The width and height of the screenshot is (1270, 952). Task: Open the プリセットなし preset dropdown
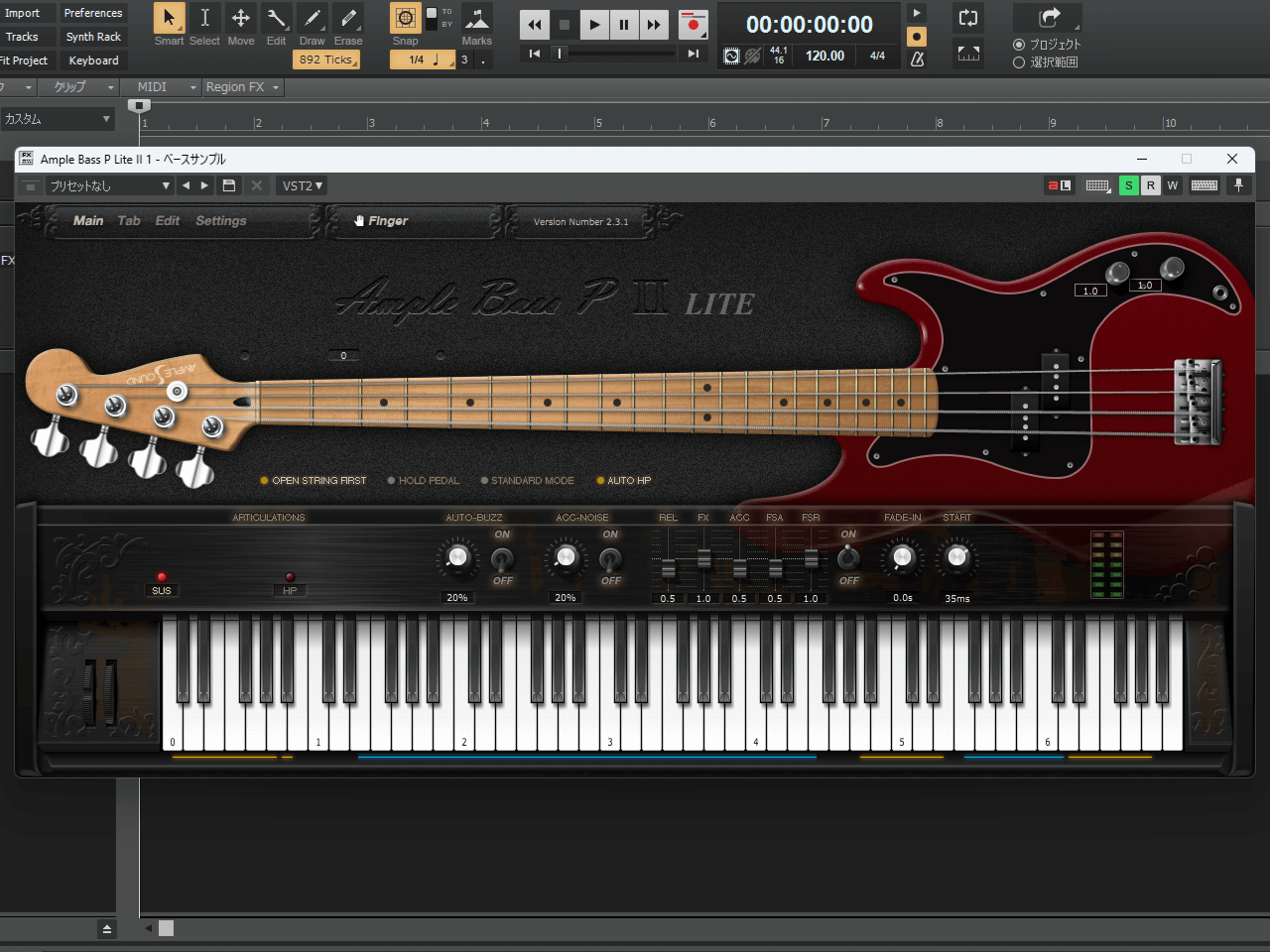click(x=109, y=185)
